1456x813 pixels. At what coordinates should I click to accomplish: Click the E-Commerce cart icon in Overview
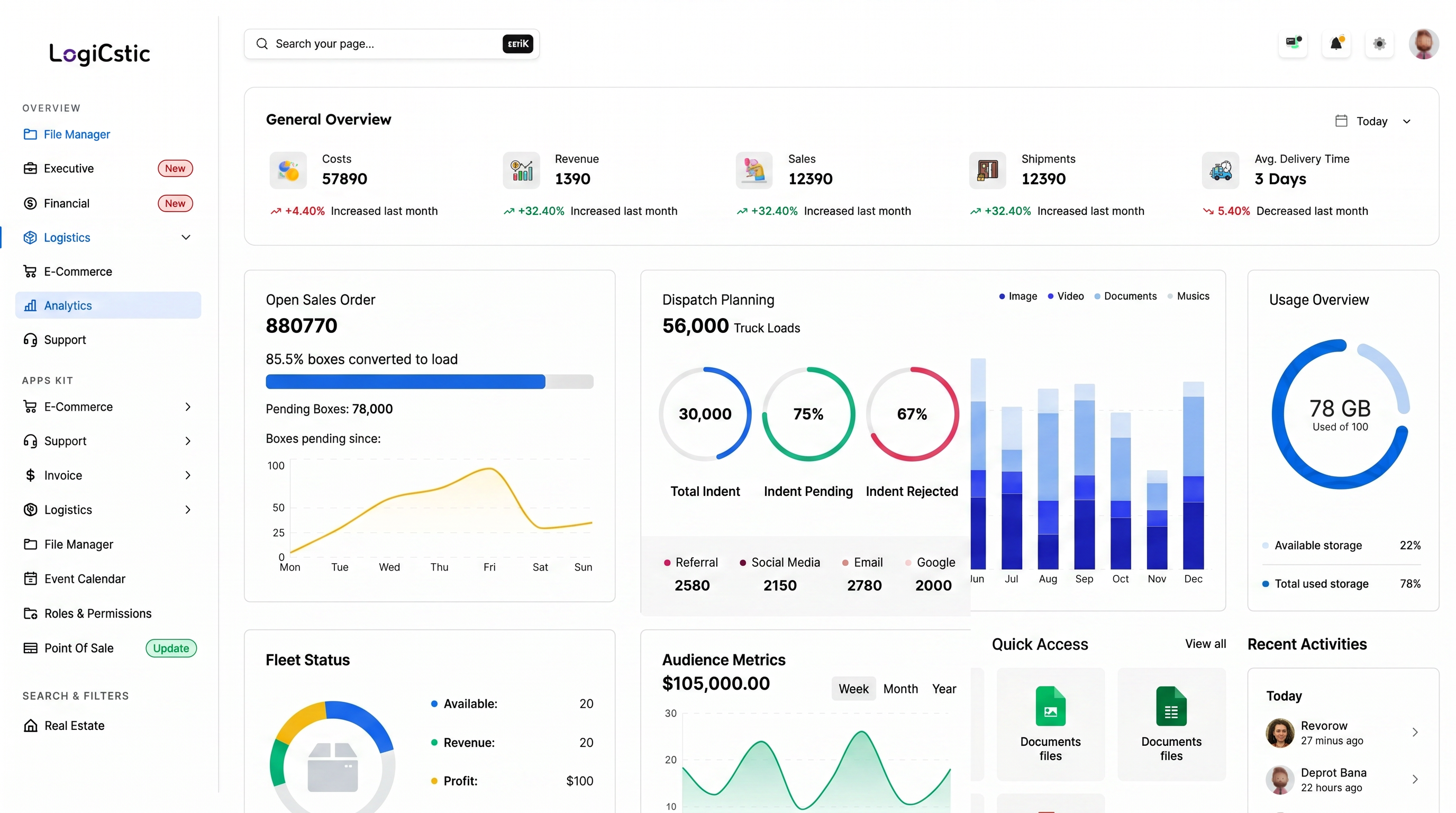pos(30,272)
